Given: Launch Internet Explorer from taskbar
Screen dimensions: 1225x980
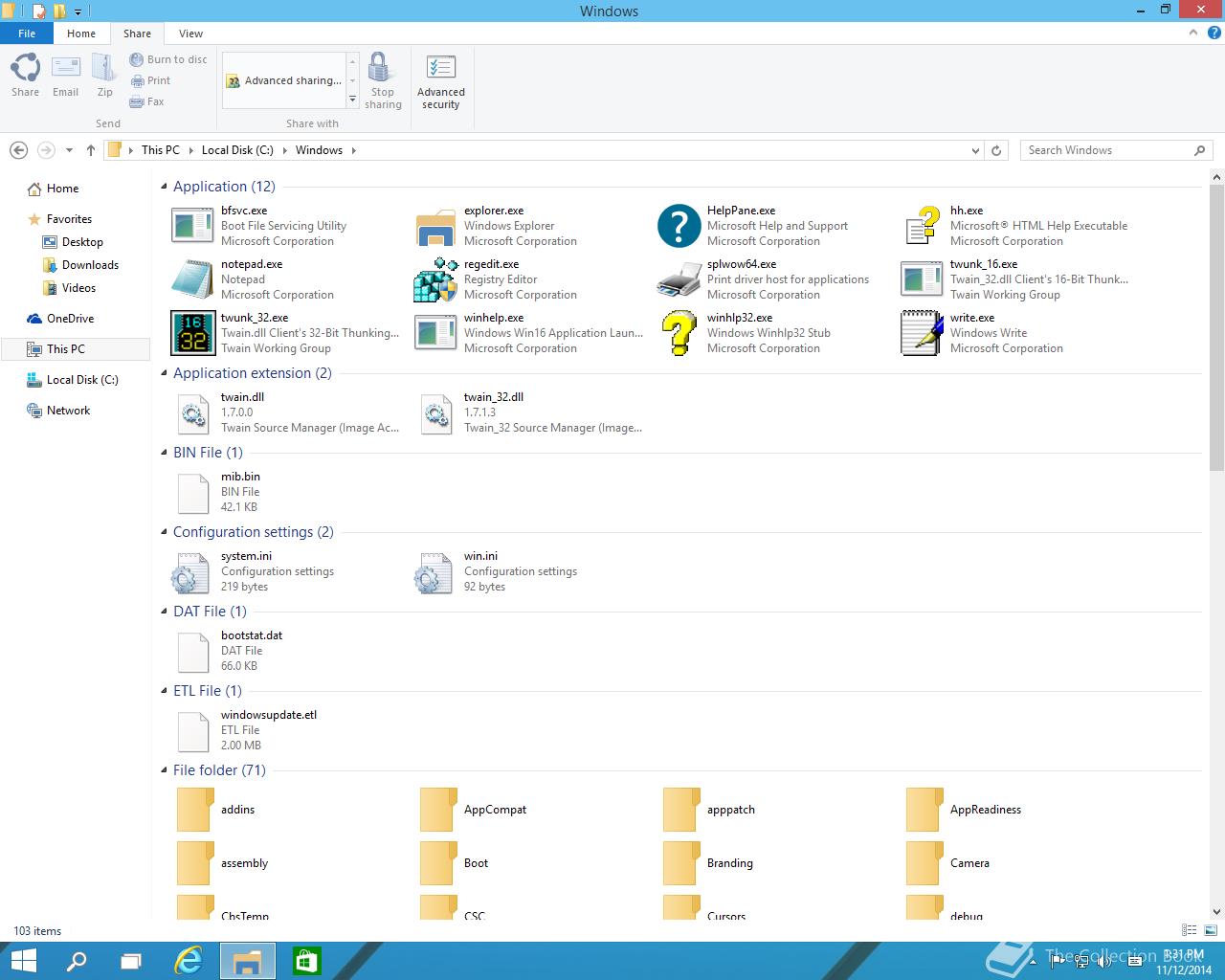Looking at the screenshot, I should [189, 961].
